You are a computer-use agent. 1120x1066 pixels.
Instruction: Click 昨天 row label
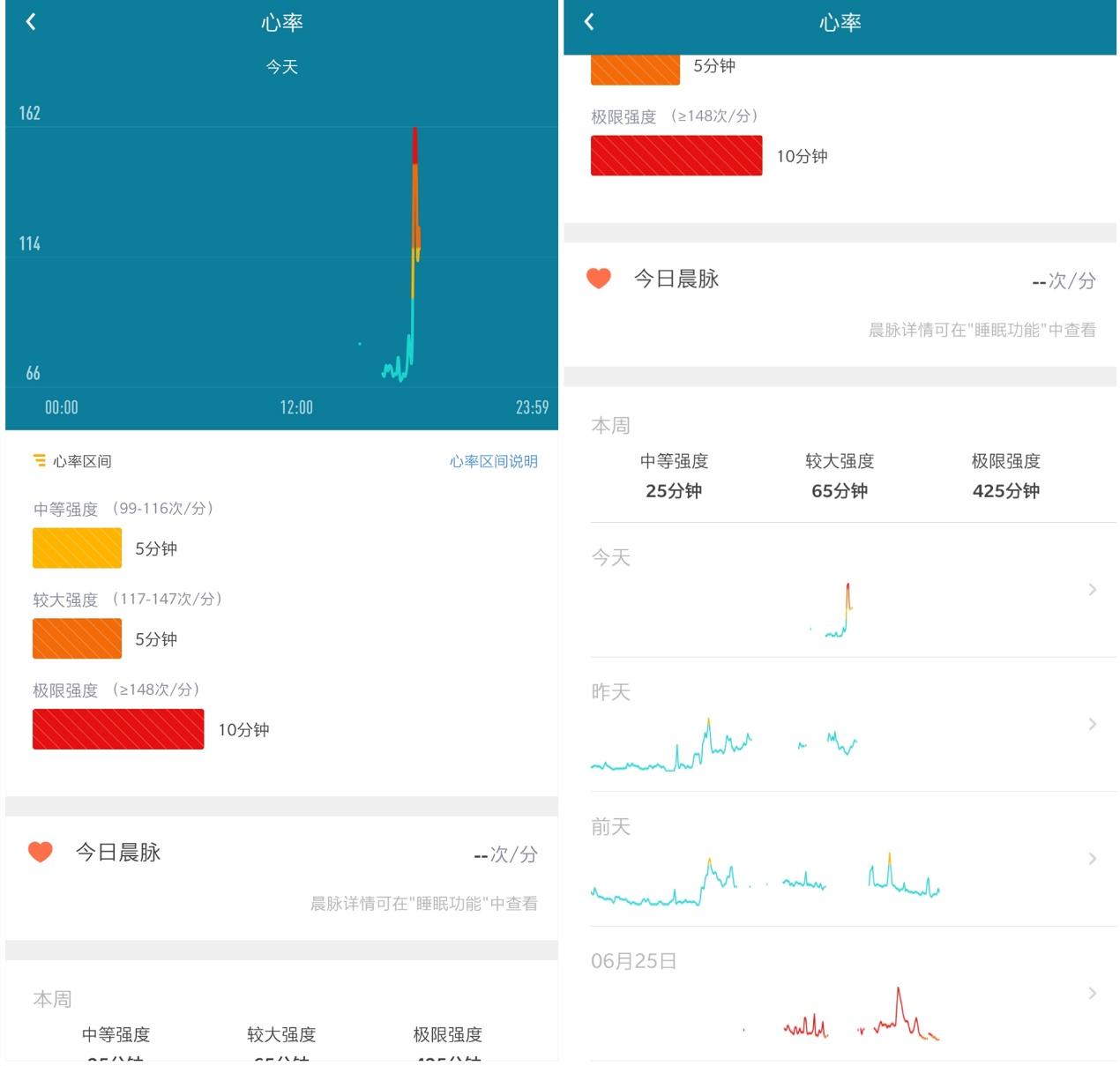coord(610,692)
